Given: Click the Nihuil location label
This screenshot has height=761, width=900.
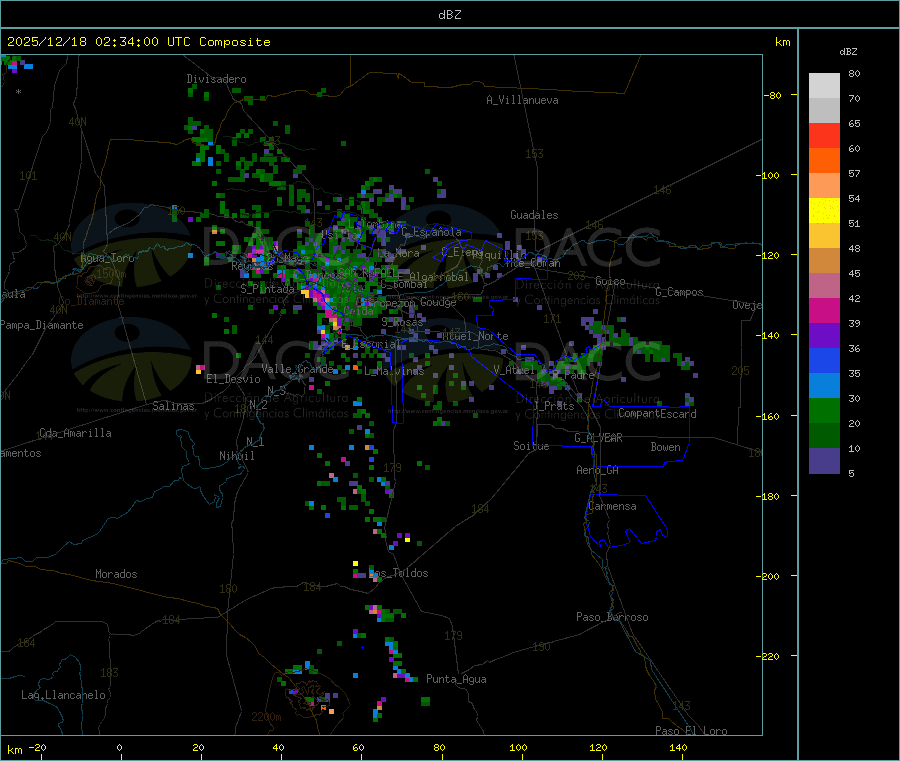Looking at the screenshot, I should [236, 456].
